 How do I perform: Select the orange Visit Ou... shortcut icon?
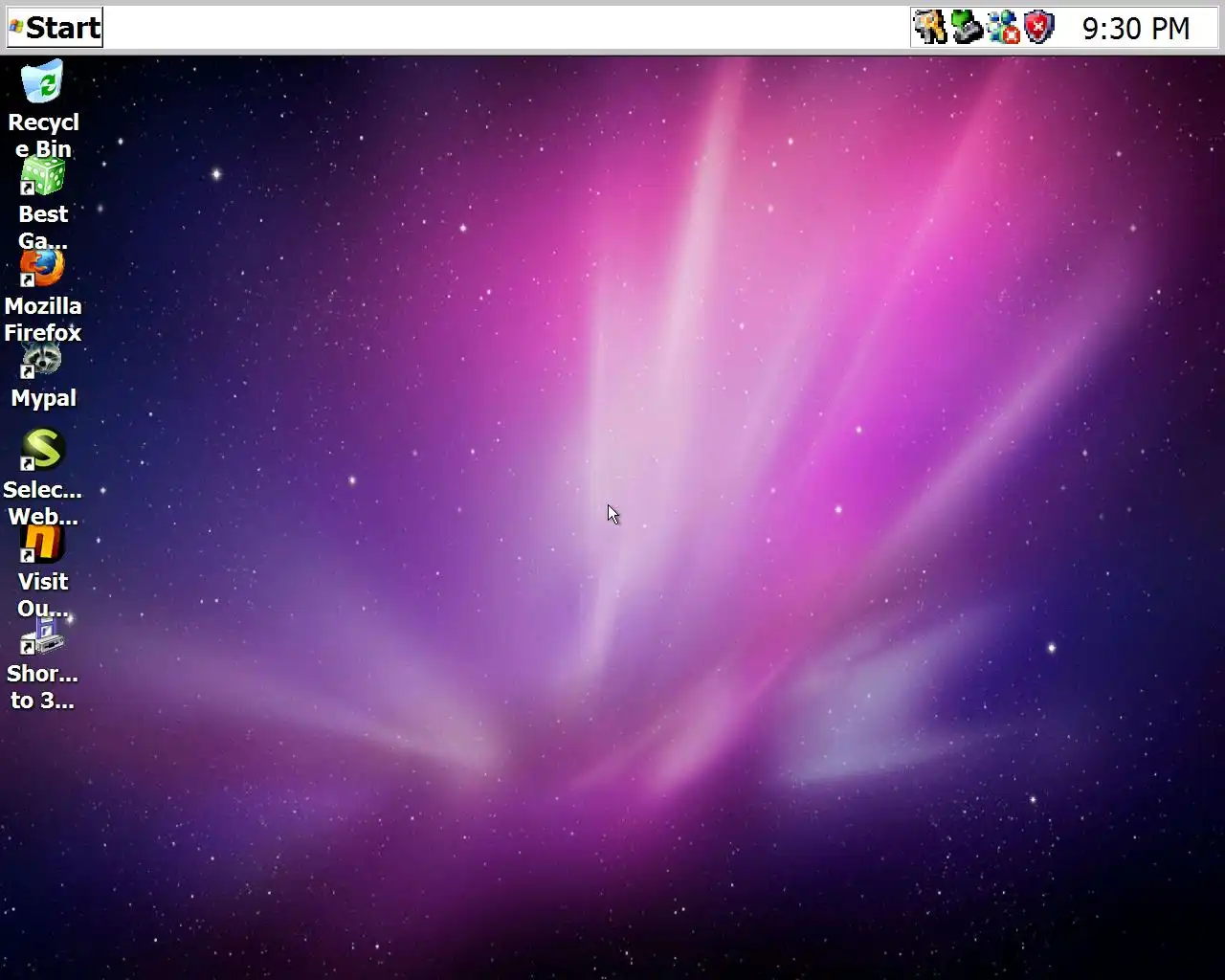point(43,542)
